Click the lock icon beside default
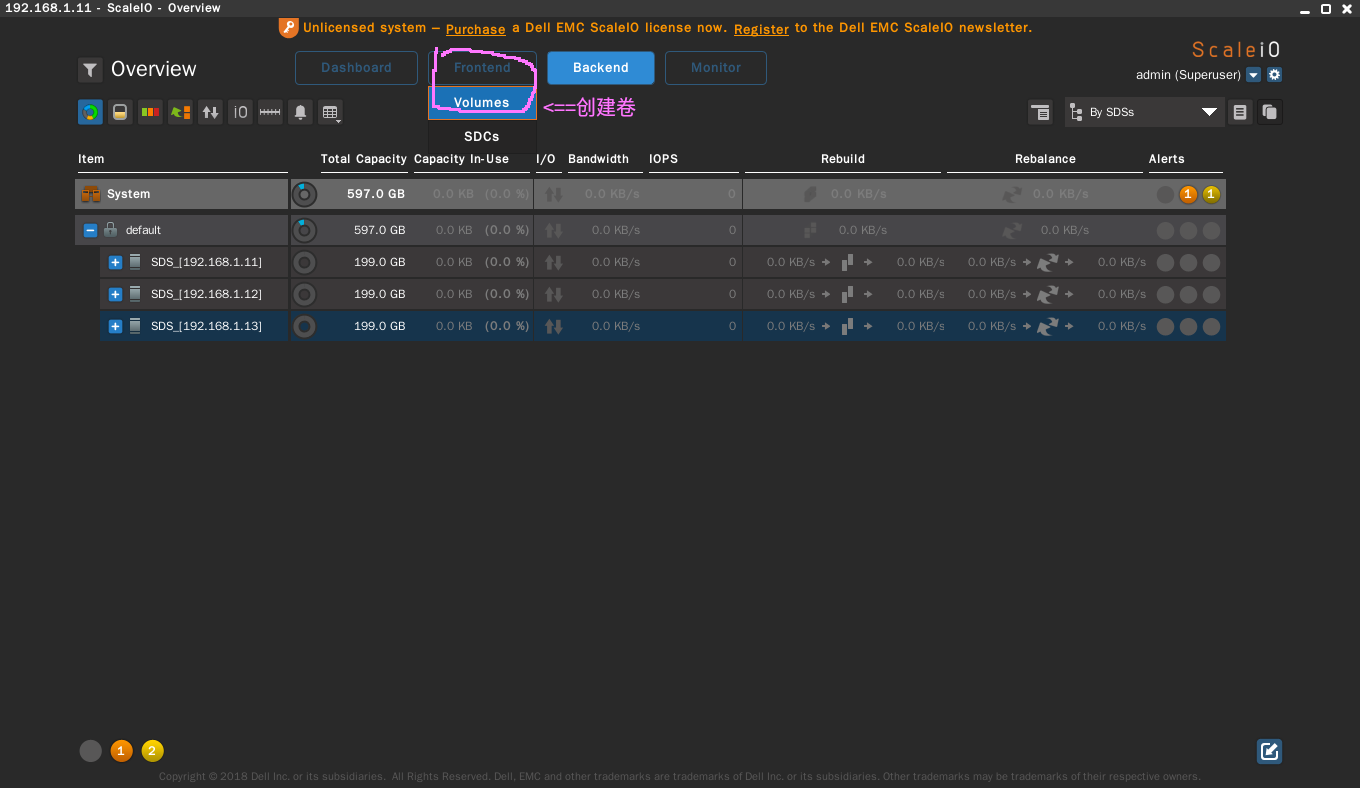The width and height of the screenshot is (1360, 788). pos(110,229)
